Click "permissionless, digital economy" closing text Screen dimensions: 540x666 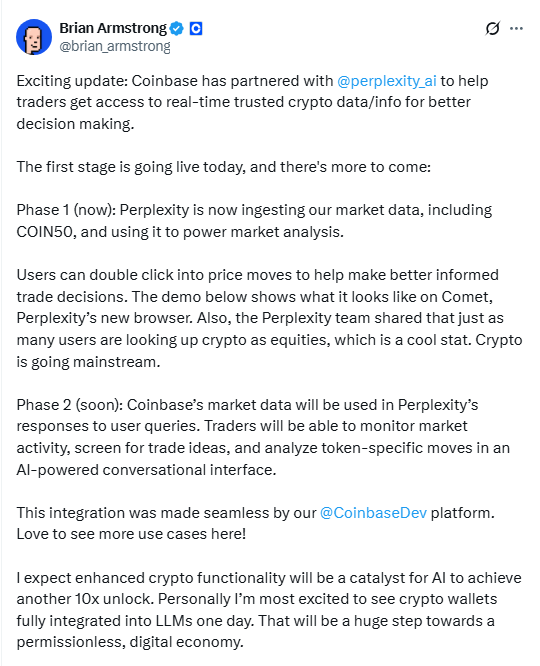[130, 642]
